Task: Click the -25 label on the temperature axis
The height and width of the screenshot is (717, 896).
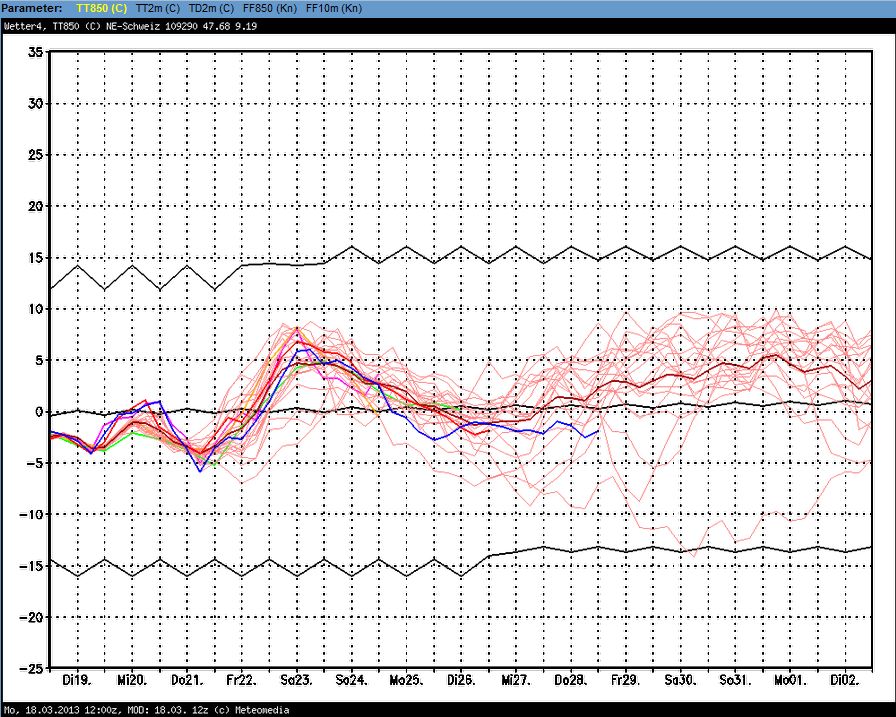Action: click(x=30, y=668)
